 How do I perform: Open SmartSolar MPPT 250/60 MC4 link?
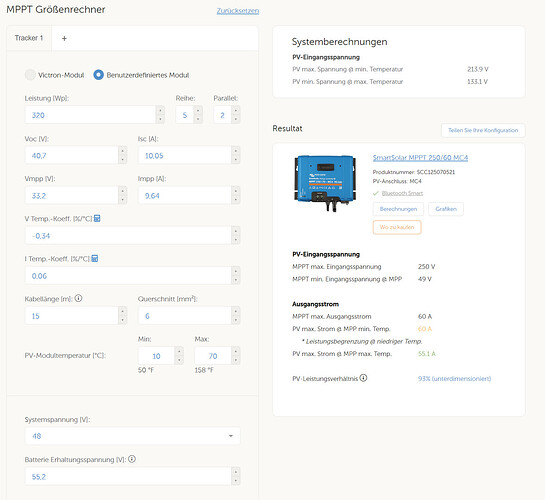coord(420,158)
